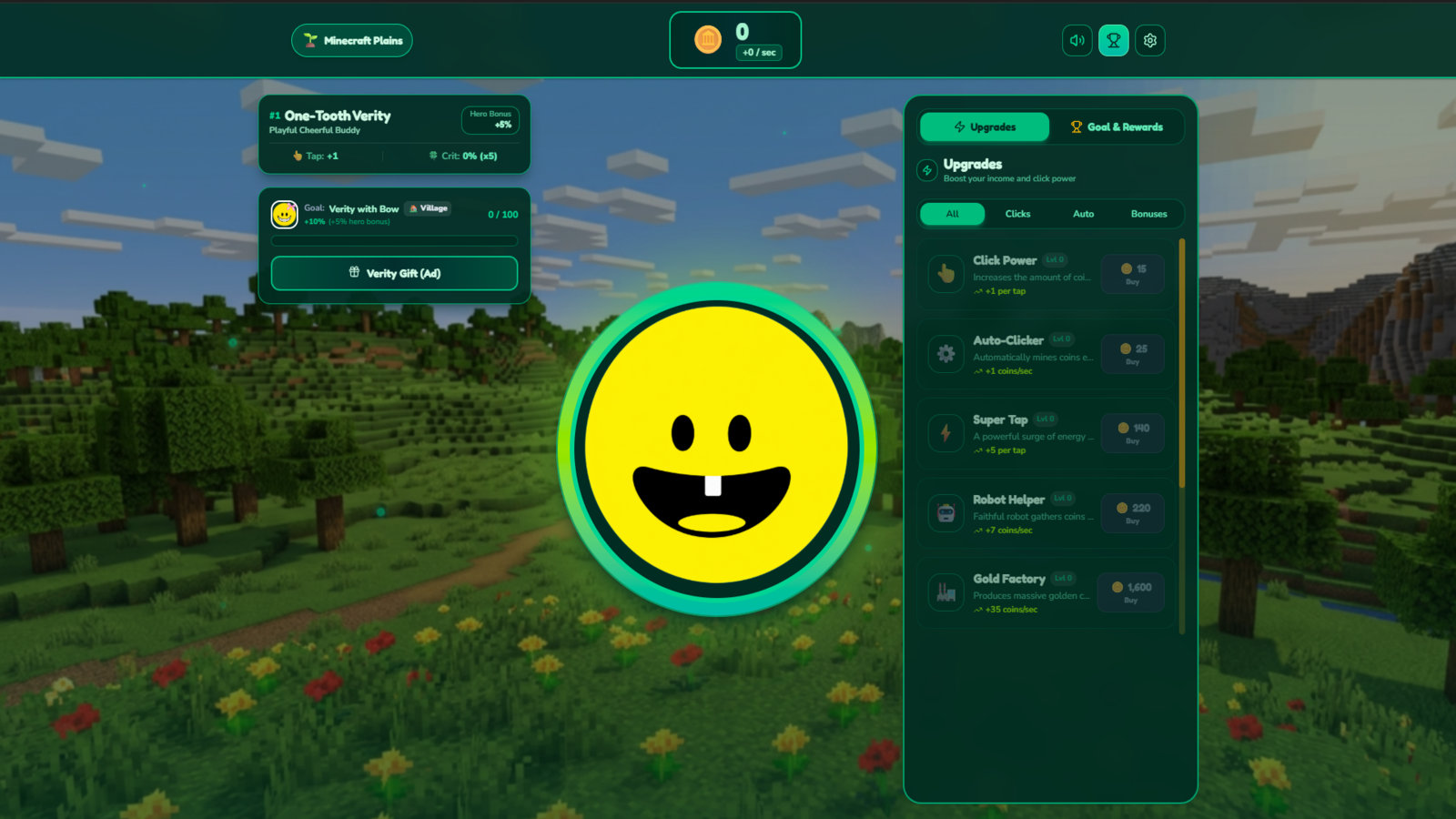Filter upgrades by Auto
This screenshot has height=819, width=1456.
point(1084,214)
